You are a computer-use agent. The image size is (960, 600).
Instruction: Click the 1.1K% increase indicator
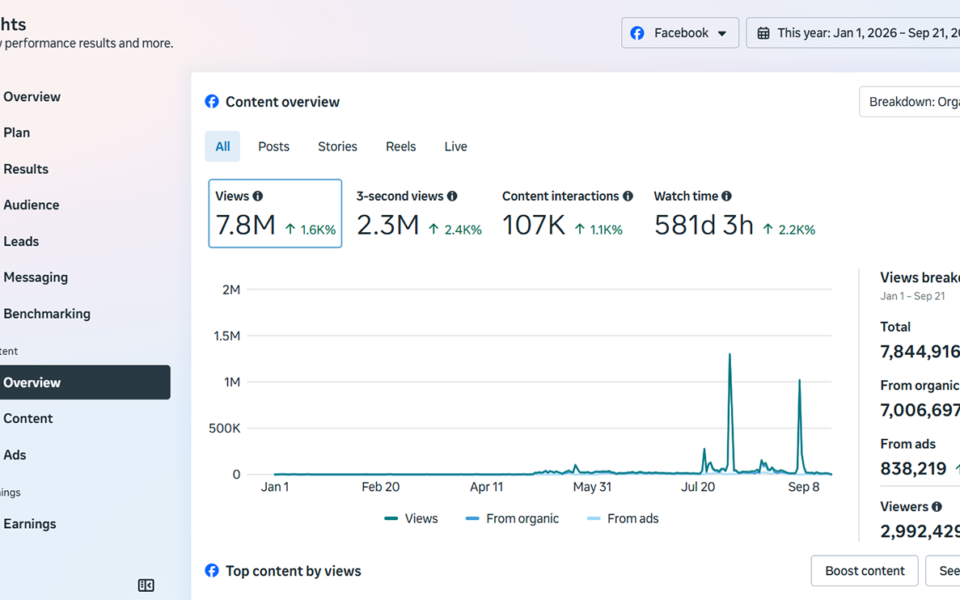599,230
